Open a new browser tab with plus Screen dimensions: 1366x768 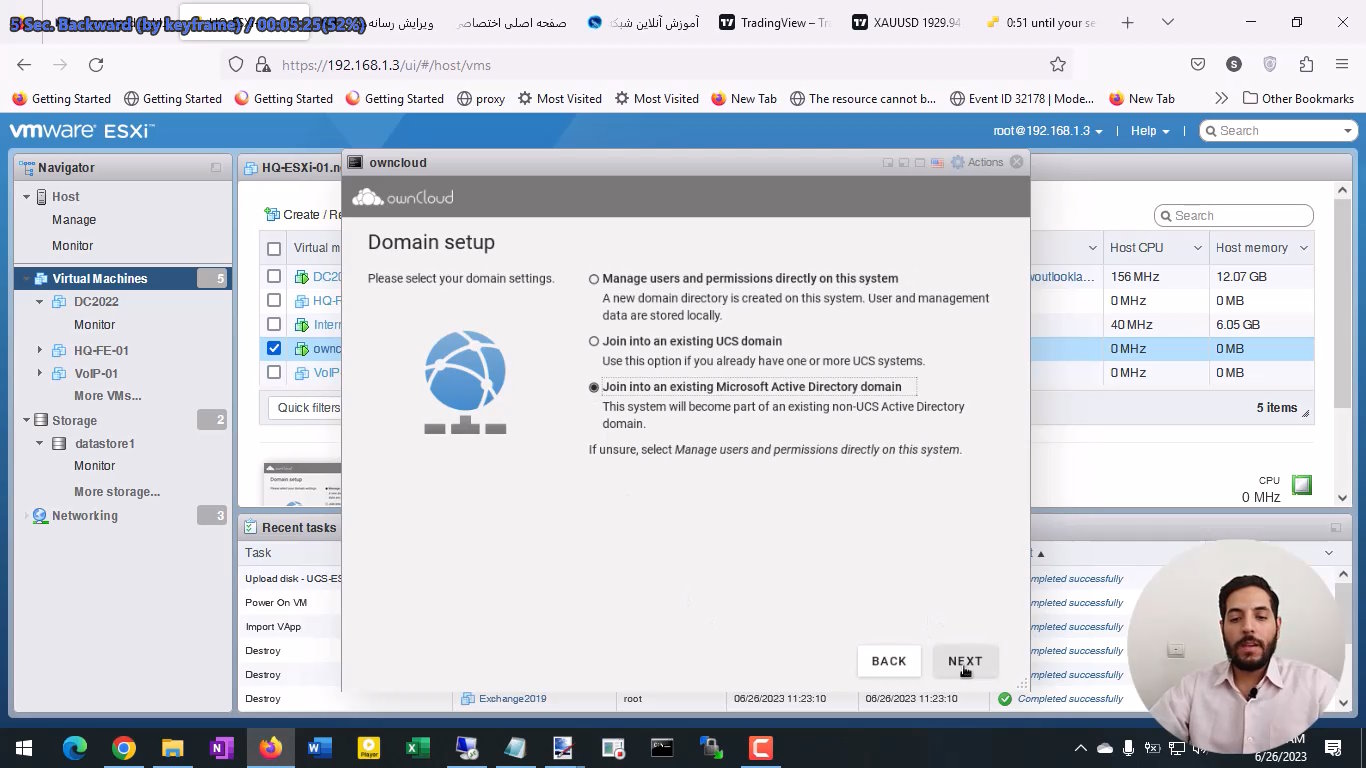click(1127, 22)
